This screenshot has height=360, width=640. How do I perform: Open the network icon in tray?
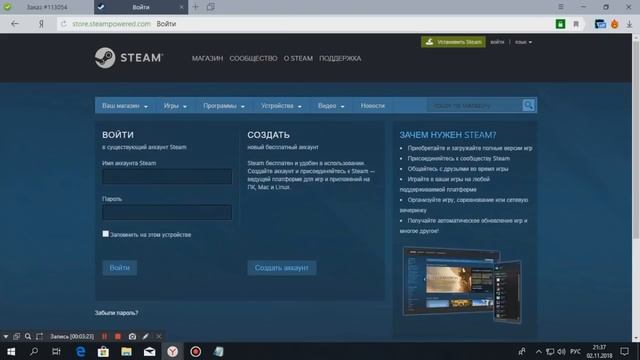550,351
